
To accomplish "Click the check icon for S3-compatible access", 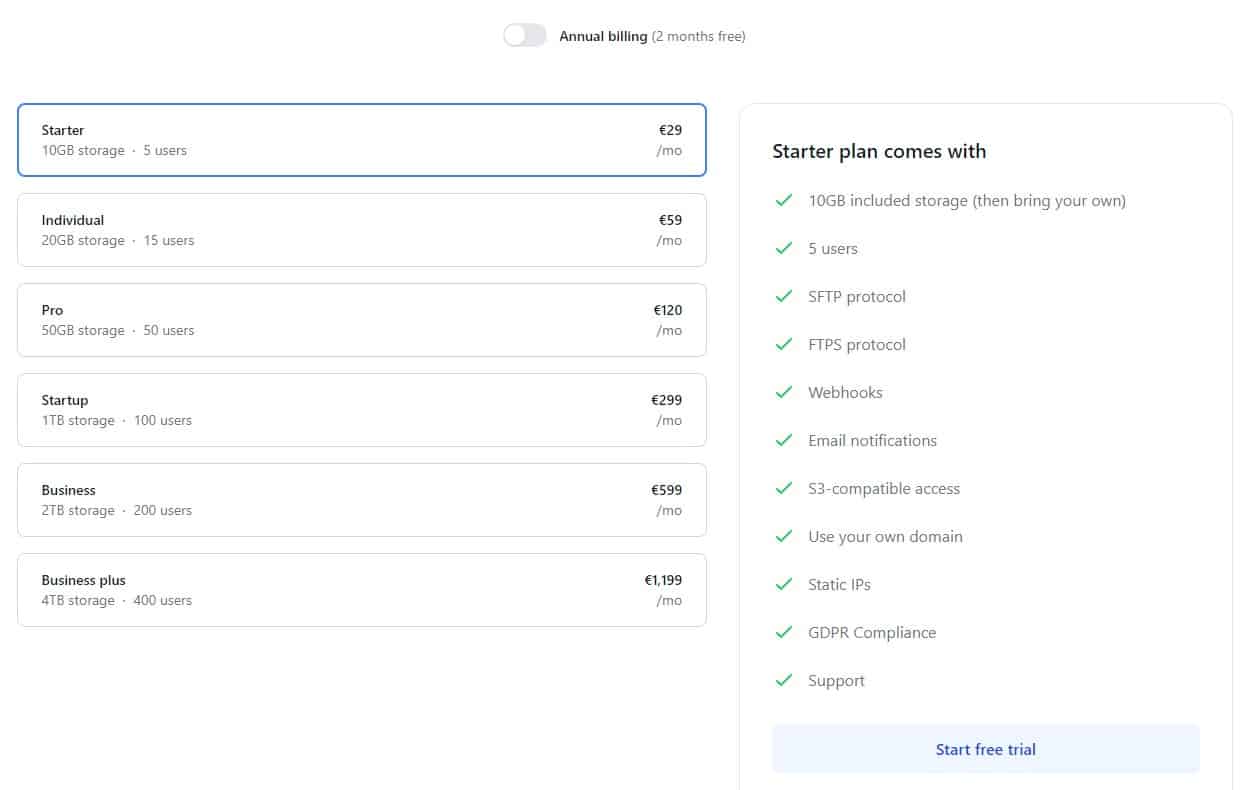I will pos(784,489).
